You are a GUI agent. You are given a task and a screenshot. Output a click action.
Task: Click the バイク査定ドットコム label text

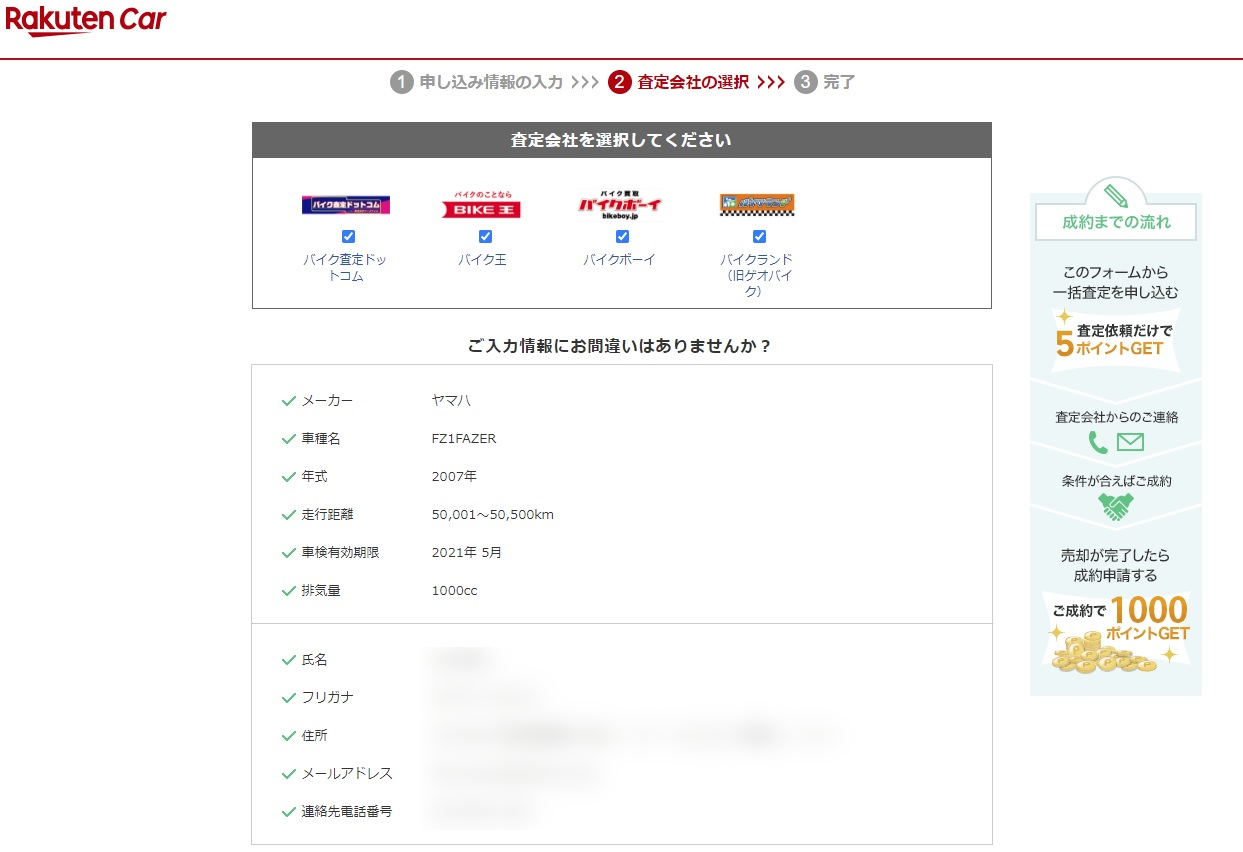(345, 268)
